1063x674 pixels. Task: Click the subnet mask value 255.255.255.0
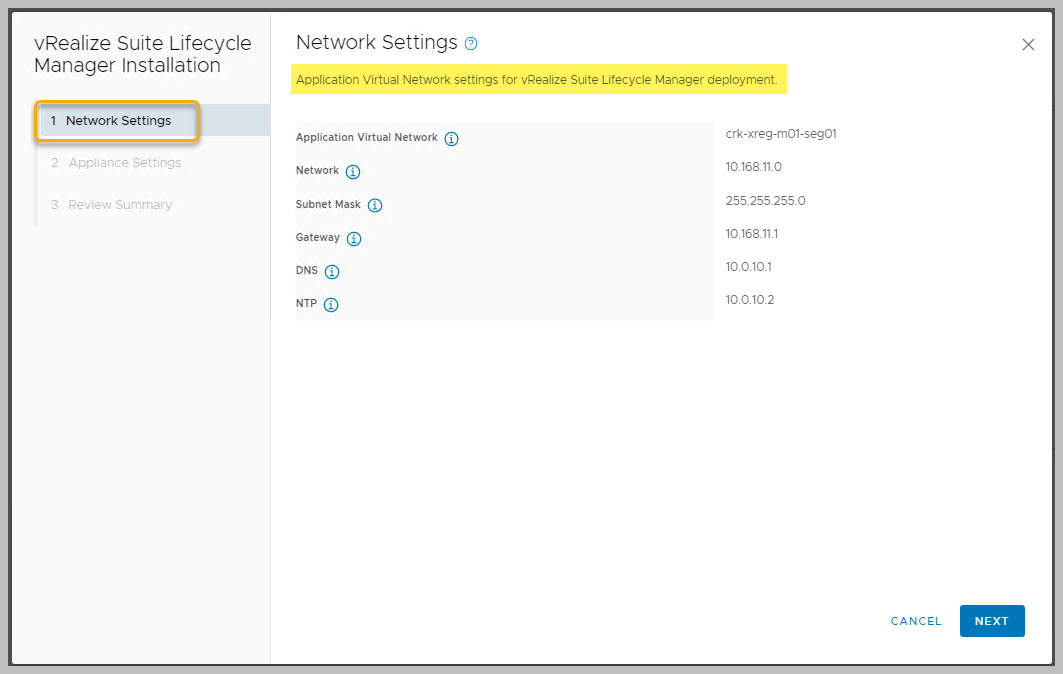point(765,201)
